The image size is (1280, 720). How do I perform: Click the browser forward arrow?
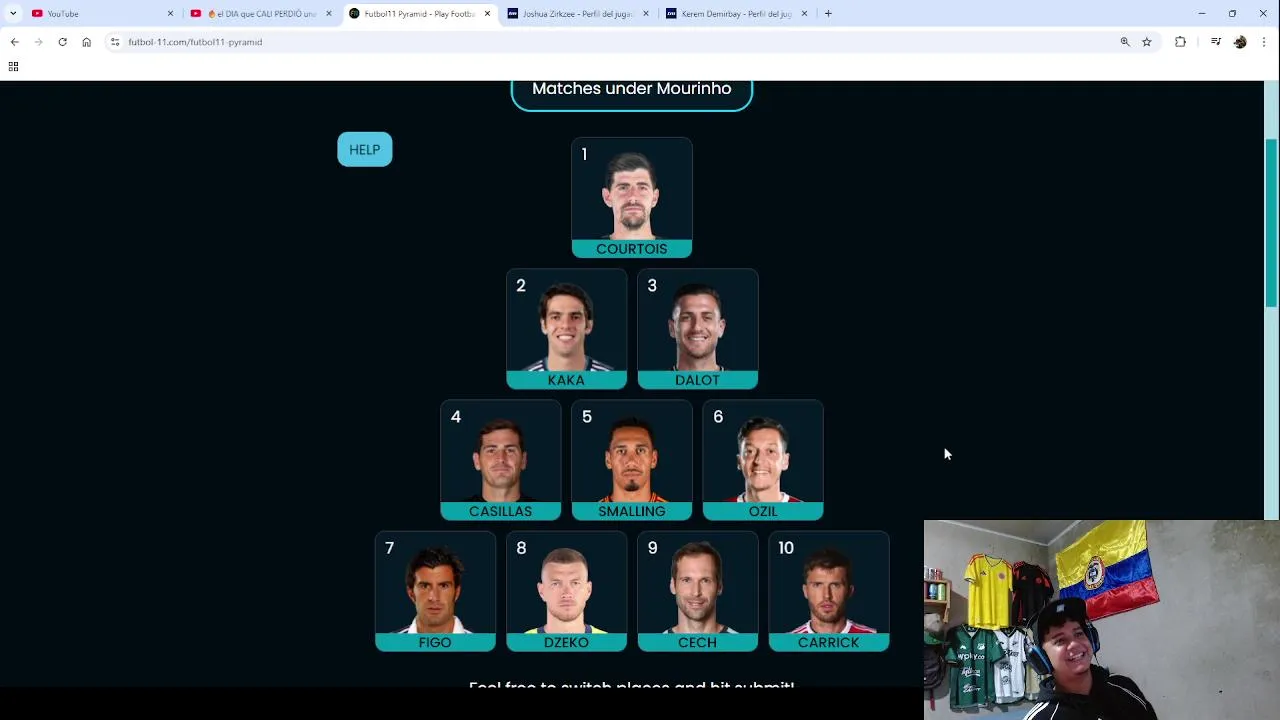(38, 42)
